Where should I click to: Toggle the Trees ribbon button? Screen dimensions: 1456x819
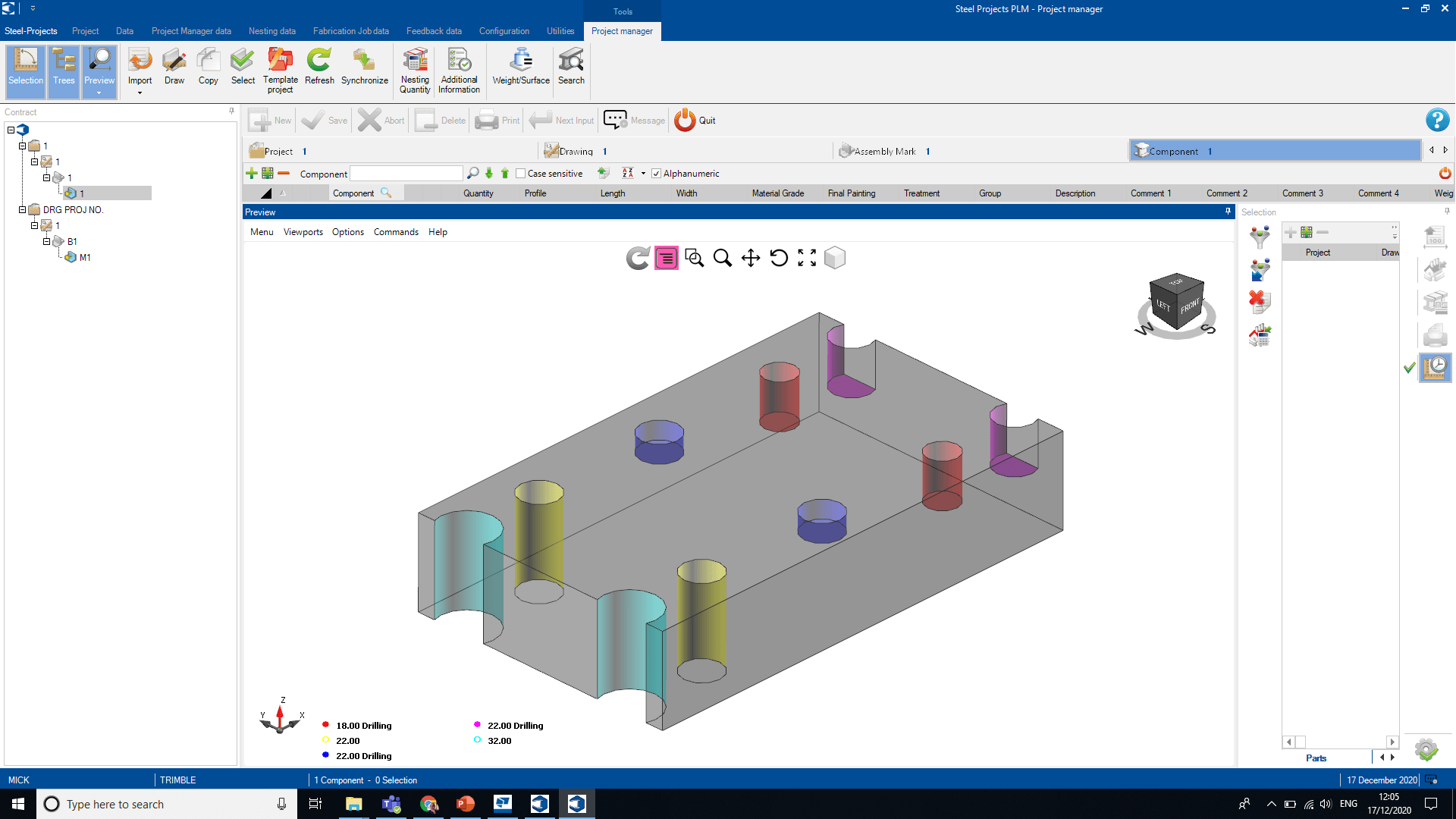point(64,71)
